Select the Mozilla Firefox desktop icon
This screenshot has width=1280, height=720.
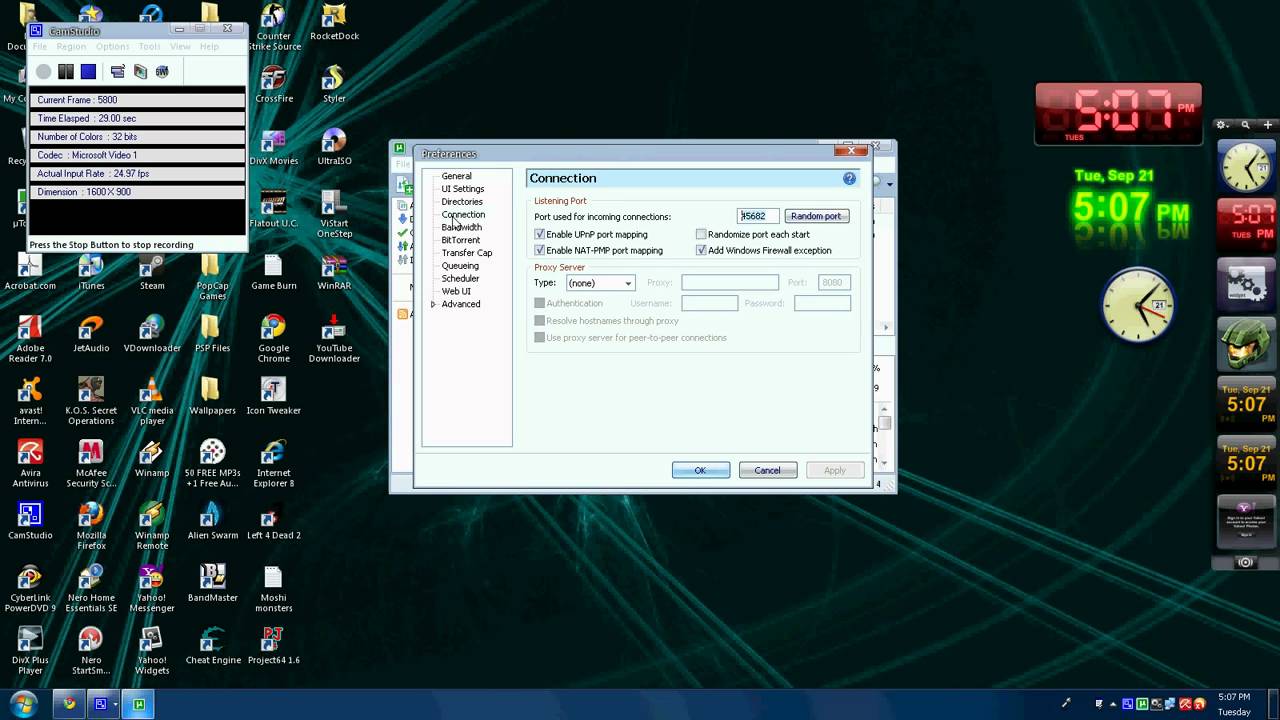[x=91, y=526]
